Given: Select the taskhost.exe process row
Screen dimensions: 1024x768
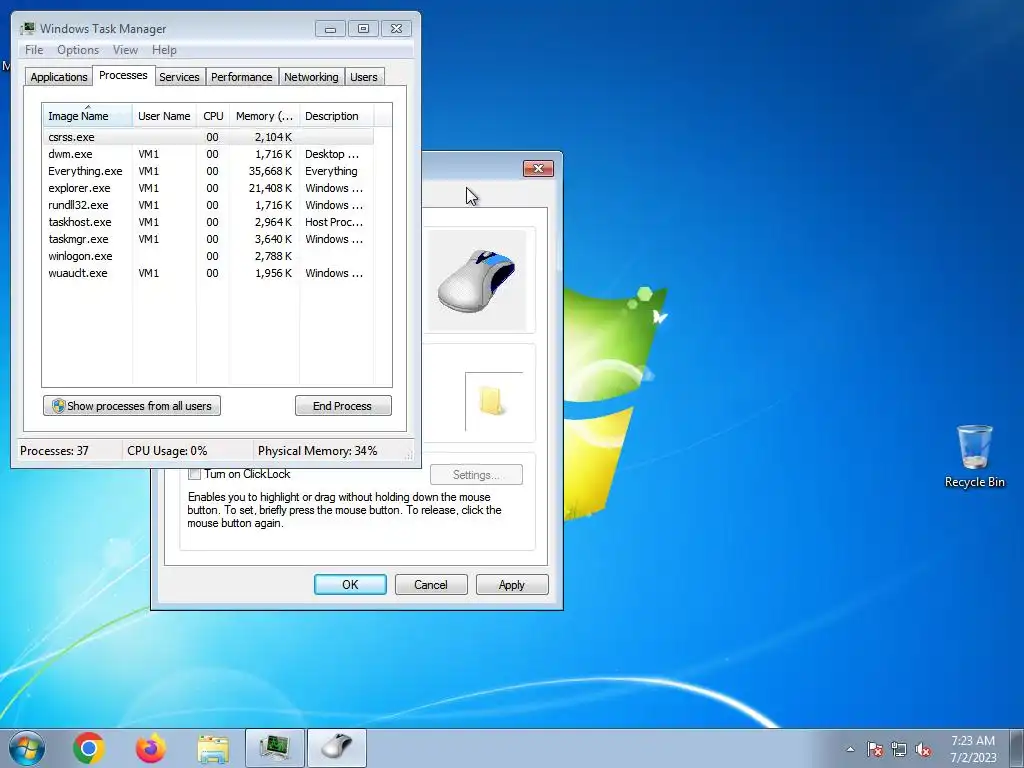Looking at the screenshot, I should [208, 222].
